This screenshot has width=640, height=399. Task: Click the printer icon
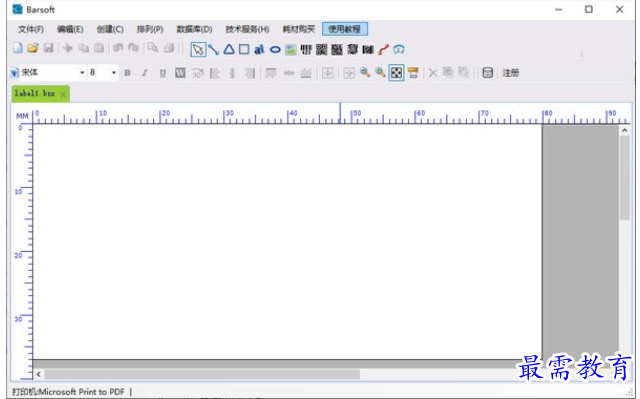[169, 48]
